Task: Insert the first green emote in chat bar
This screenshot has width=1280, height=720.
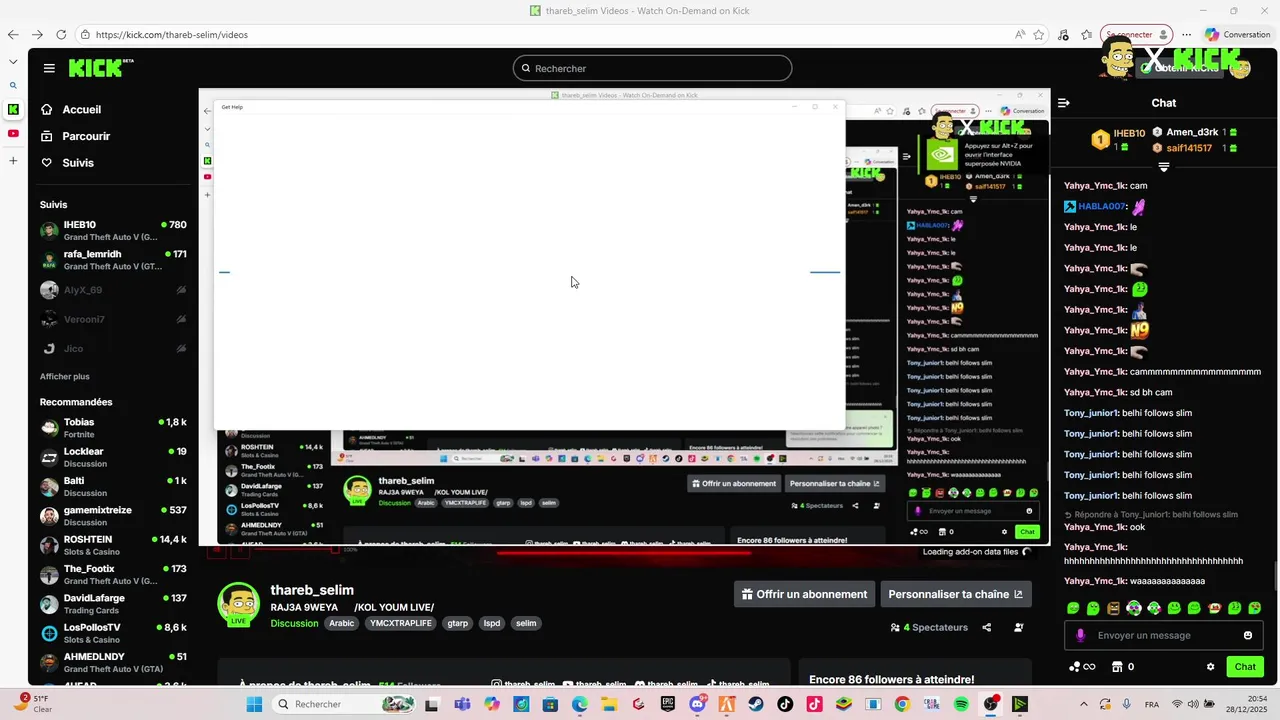Action: coord(1073,608)
